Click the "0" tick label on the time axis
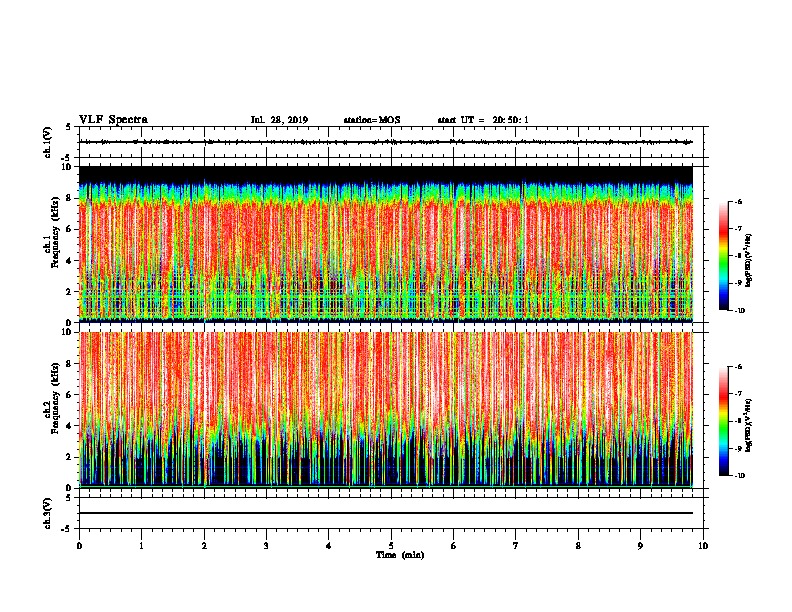This screenshot has height=612, width=792. tap(79, 546)
